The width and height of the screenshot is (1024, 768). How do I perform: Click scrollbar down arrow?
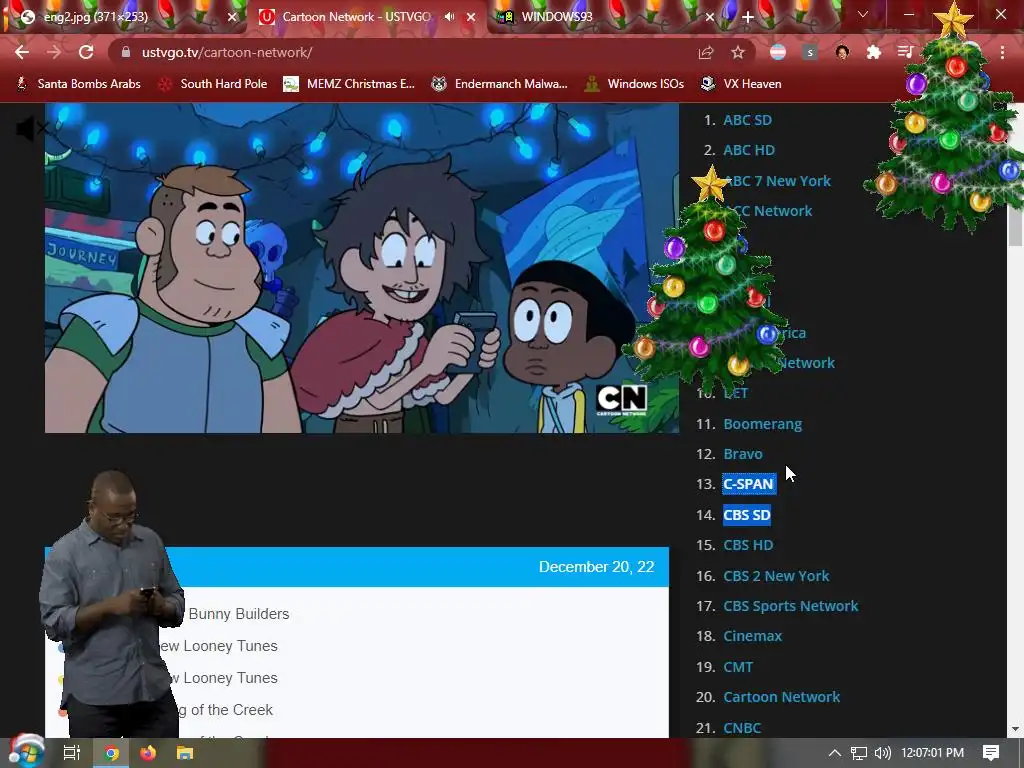(x=1014, y=729)
